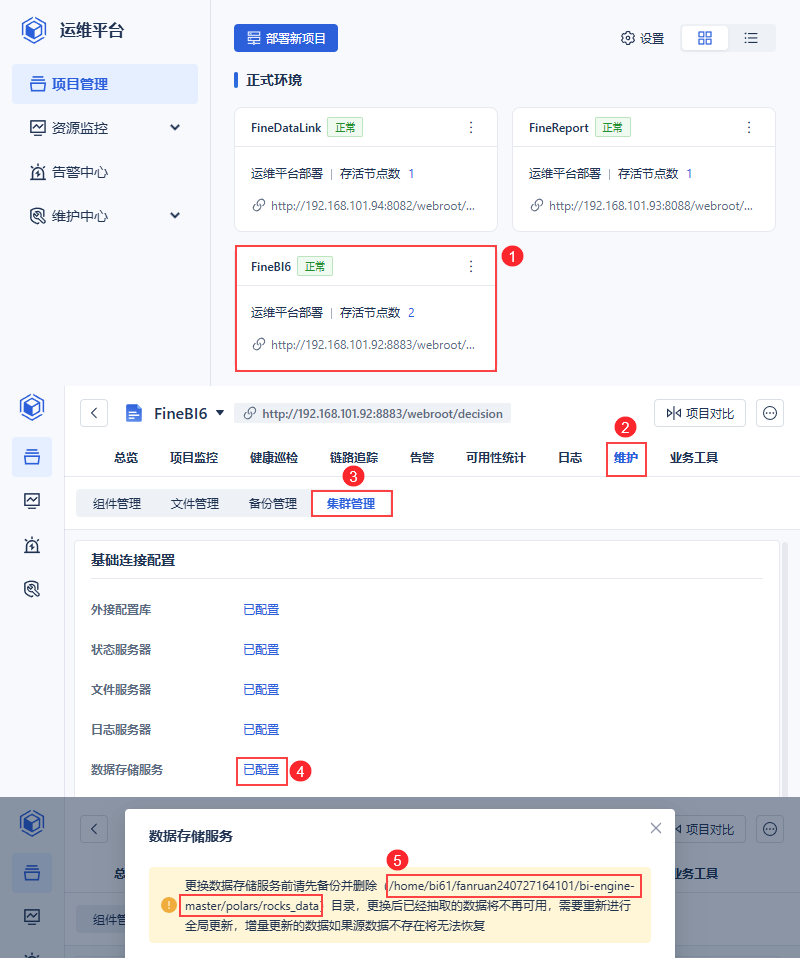Viewport: 800px width, 958px height.
Task: Click the 数据存储服务 dialog title
Action: click(x=191, y=836)
